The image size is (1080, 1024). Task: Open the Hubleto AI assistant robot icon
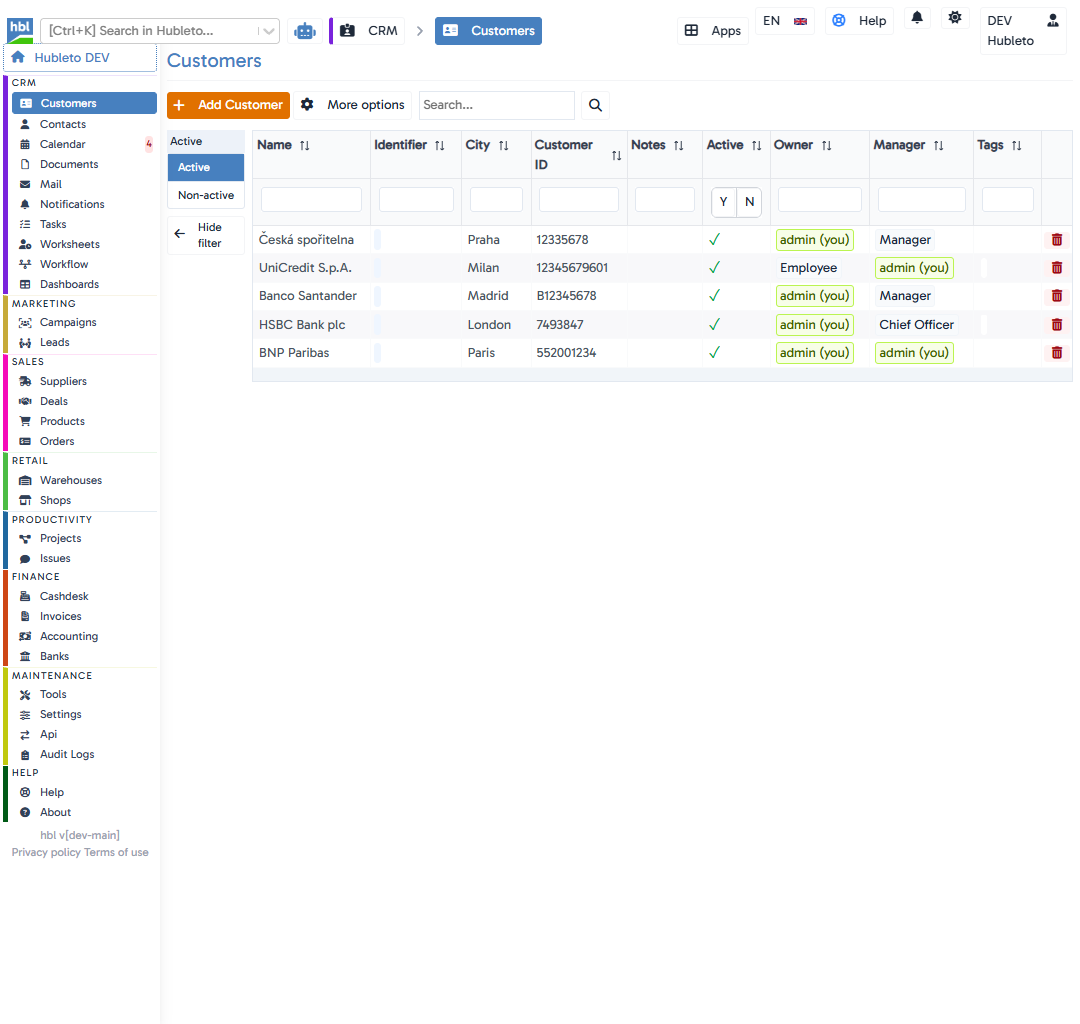[x=305, y=31]
